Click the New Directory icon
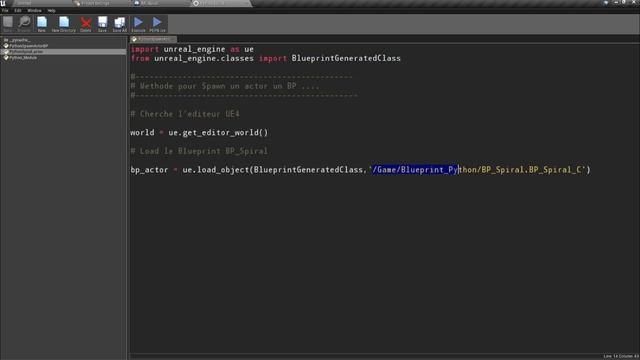This screenshot has width=640, height=360. [x=64, y=24]
